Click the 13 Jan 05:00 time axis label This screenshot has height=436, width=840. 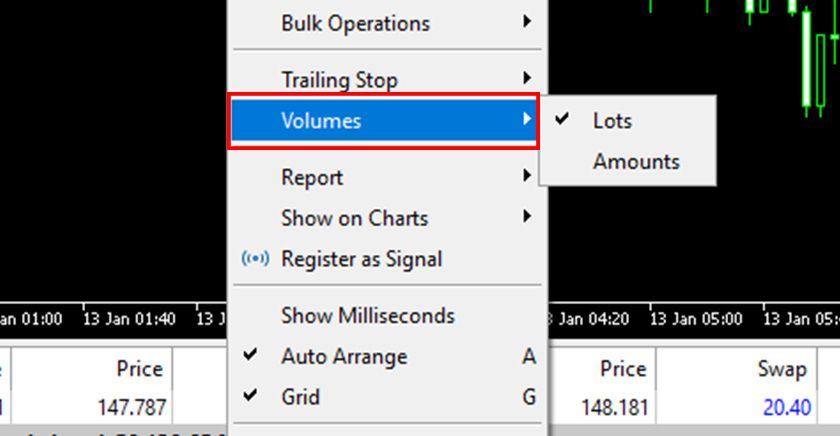[696, 319]
